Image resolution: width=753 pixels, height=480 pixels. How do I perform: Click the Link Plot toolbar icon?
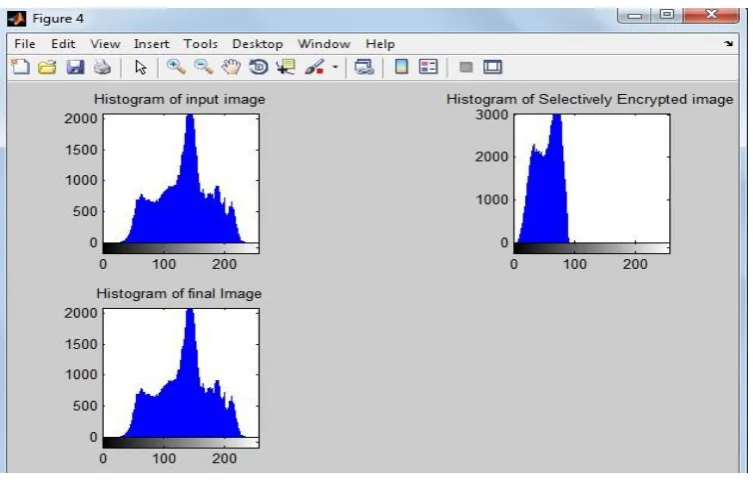click(364, 67)
